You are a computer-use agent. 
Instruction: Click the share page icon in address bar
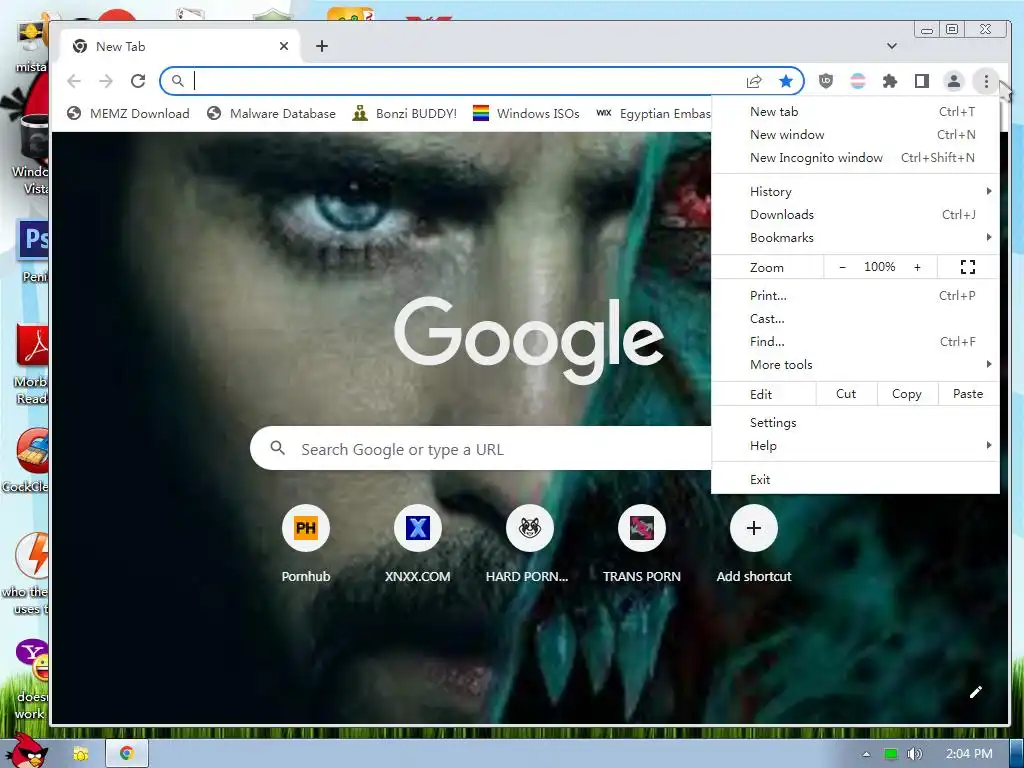(x=754, y=81)
